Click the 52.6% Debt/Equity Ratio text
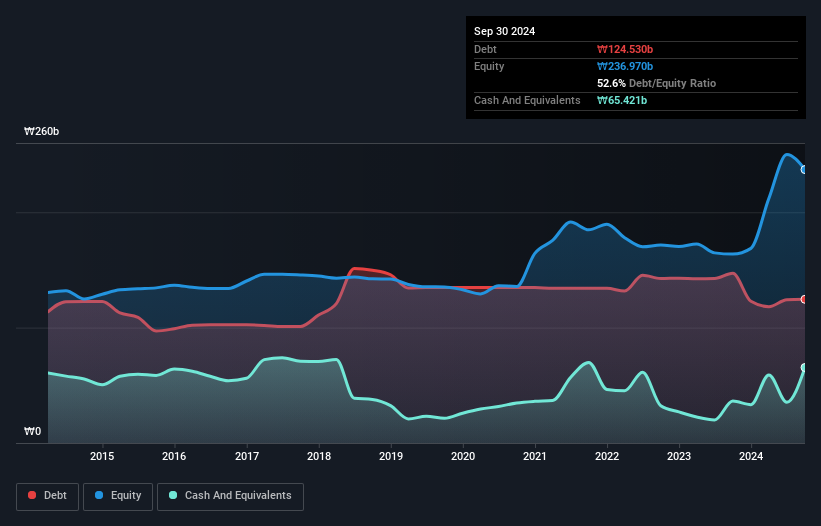 (656, 83)
